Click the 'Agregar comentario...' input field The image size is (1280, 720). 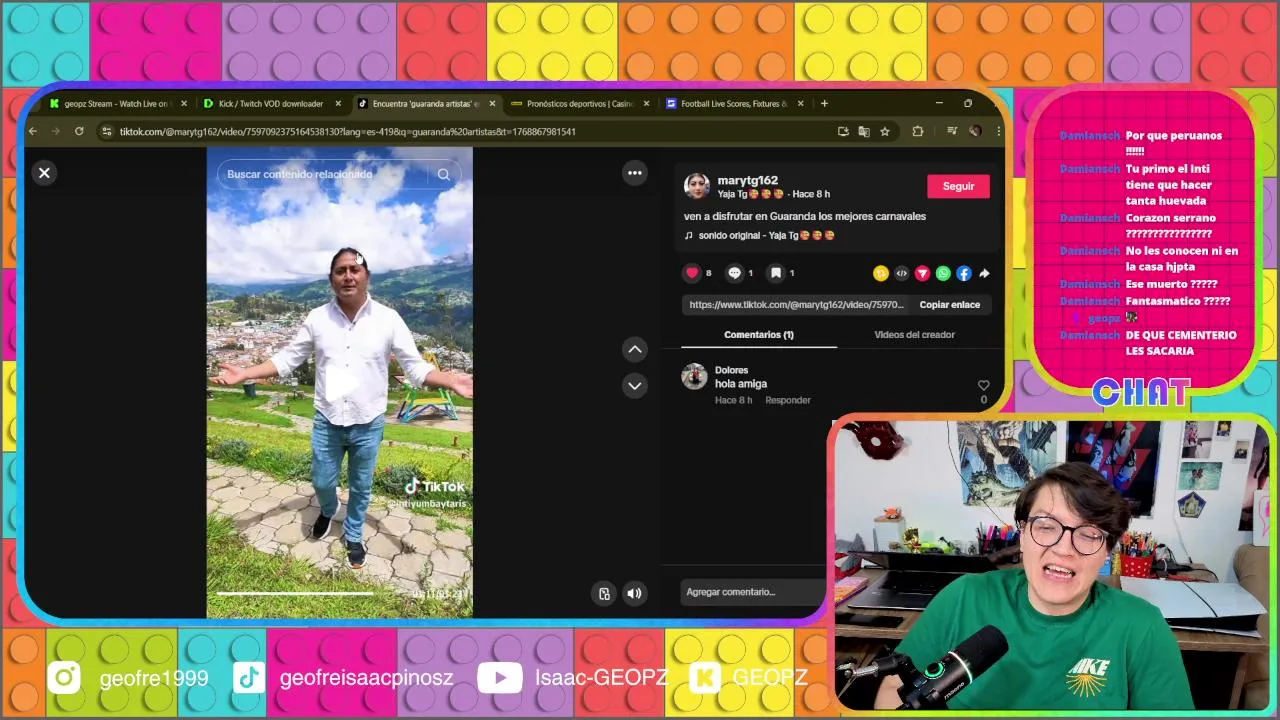pos(752,592)
